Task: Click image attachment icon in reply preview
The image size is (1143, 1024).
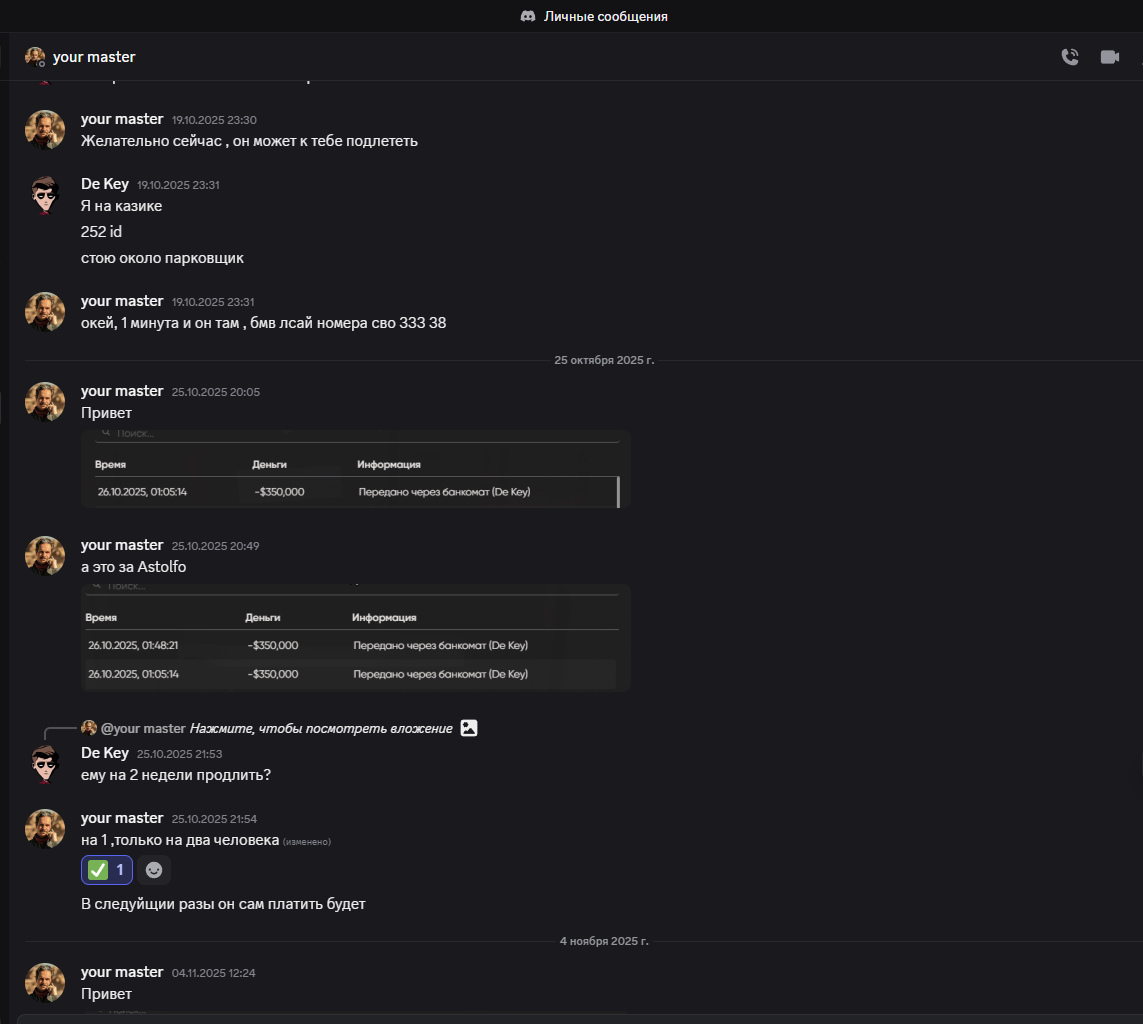Action: coord(469,728)
